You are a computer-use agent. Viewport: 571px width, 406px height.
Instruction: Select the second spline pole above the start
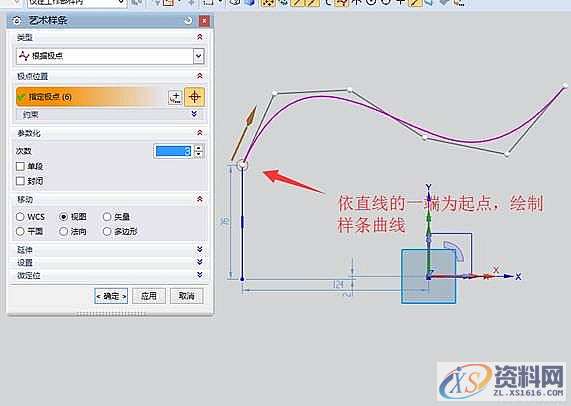275,94
